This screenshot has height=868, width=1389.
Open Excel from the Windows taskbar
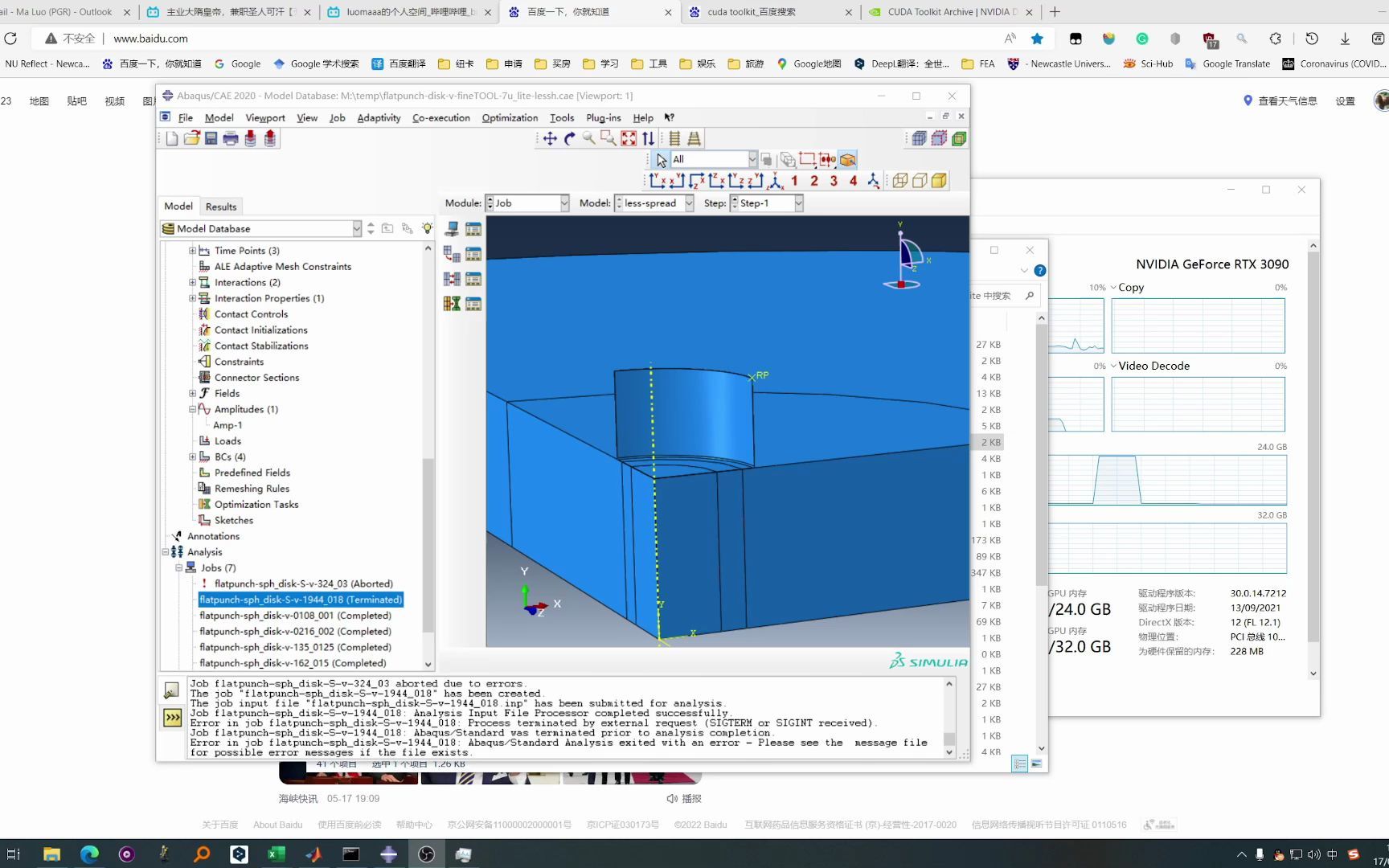click(x=276, y=854)
